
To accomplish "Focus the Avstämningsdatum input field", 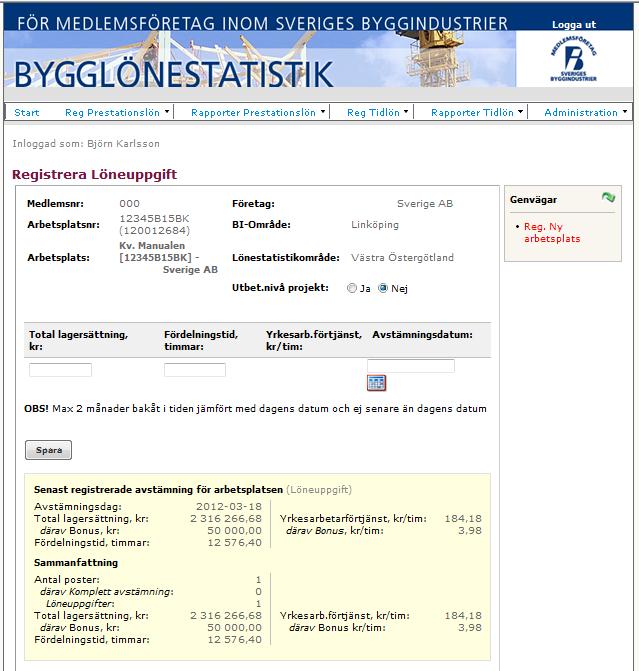I will tap(411, 366).
